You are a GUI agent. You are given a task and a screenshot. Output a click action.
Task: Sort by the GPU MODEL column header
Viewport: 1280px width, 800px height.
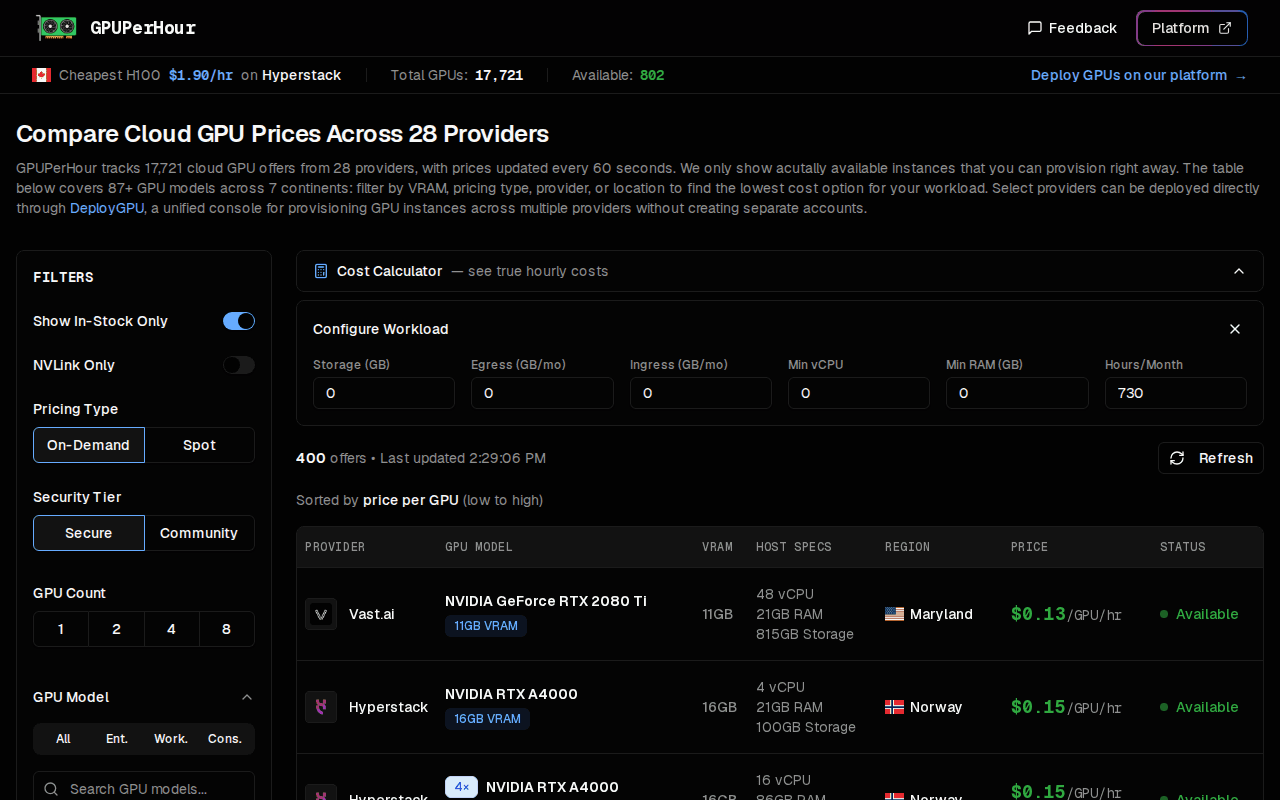(479, 547)
